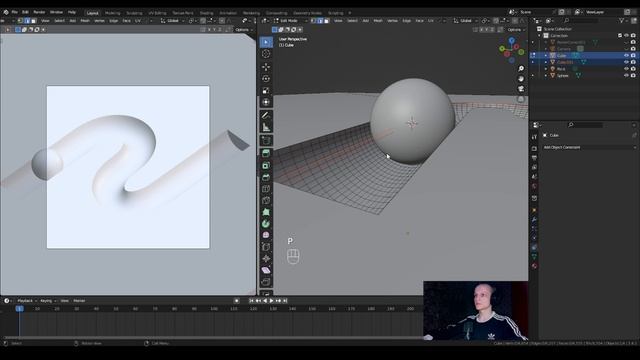Click the play animation button
Screen dimensions: 640x360
click(x=271, y=301)
